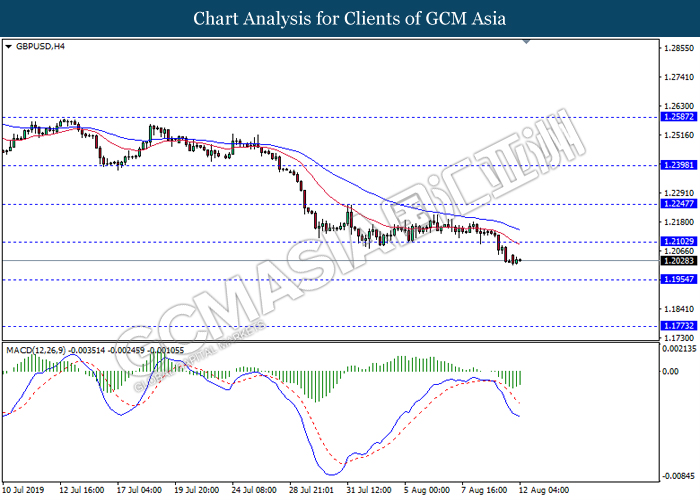Select the 1.22477 price level tag
This screenshot has height=500, width=700.
point(678,204)
